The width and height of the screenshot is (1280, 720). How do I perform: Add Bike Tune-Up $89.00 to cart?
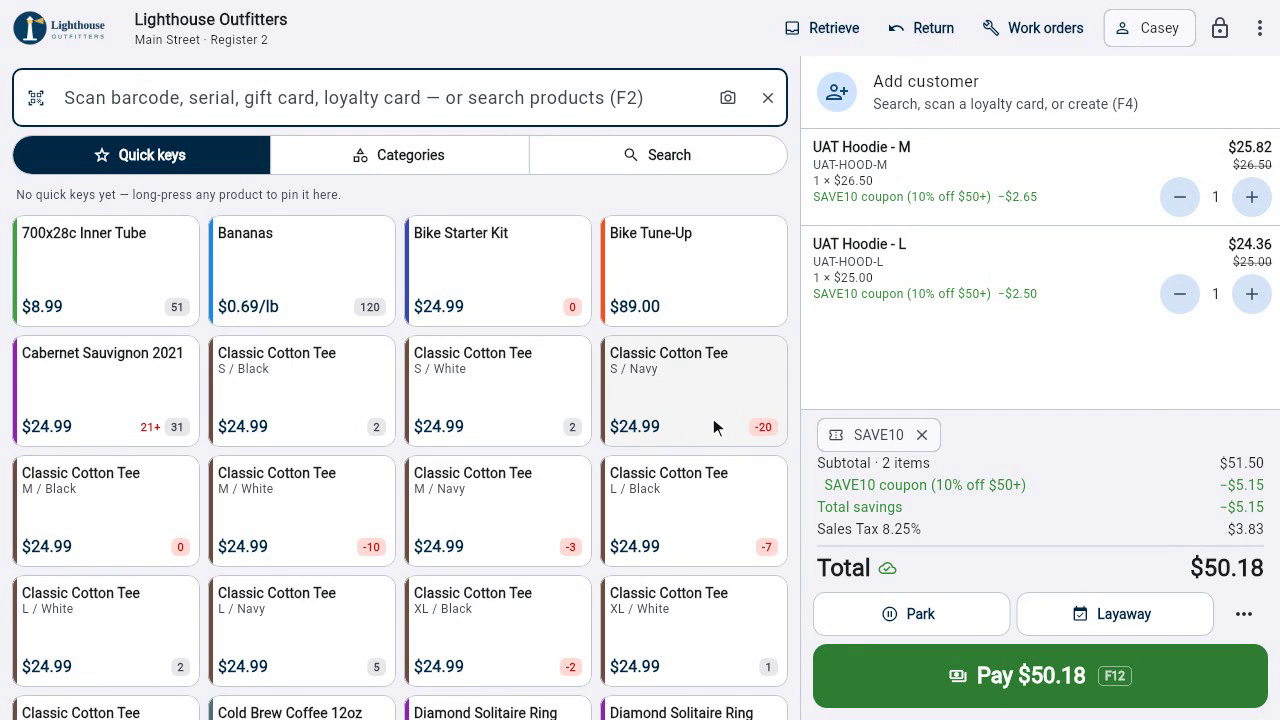694,271
